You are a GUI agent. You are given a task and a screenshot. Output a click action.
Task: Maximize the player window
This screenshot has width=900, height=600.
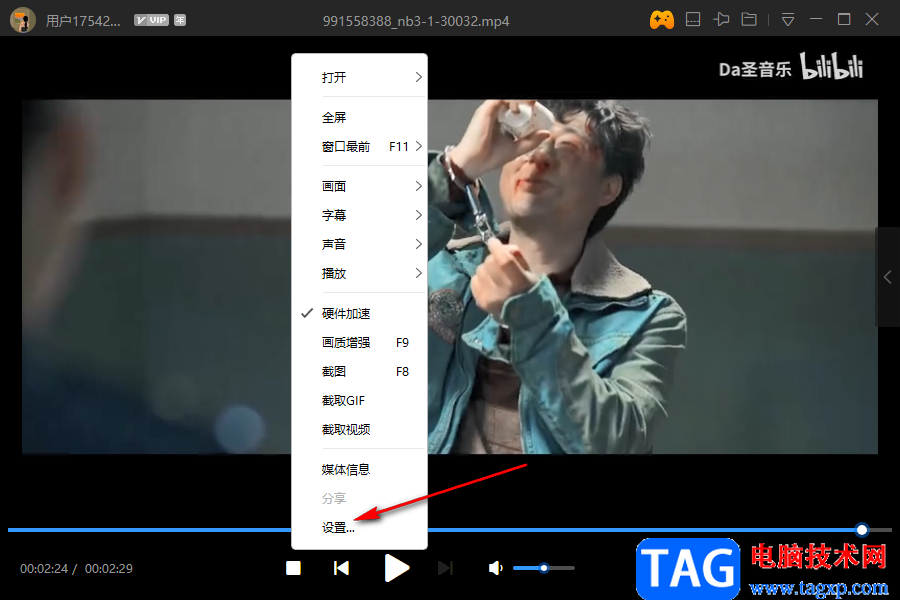[x=844, y=20]
